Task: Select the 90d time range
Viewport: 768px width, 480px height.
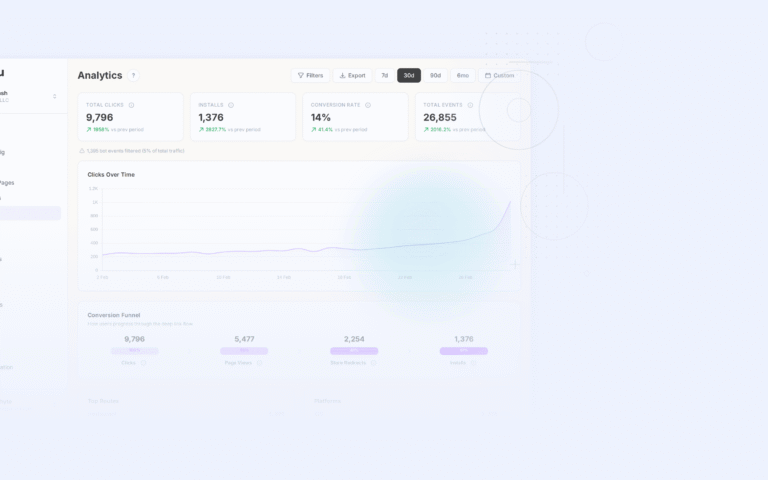Action: [x=435, y=75]
